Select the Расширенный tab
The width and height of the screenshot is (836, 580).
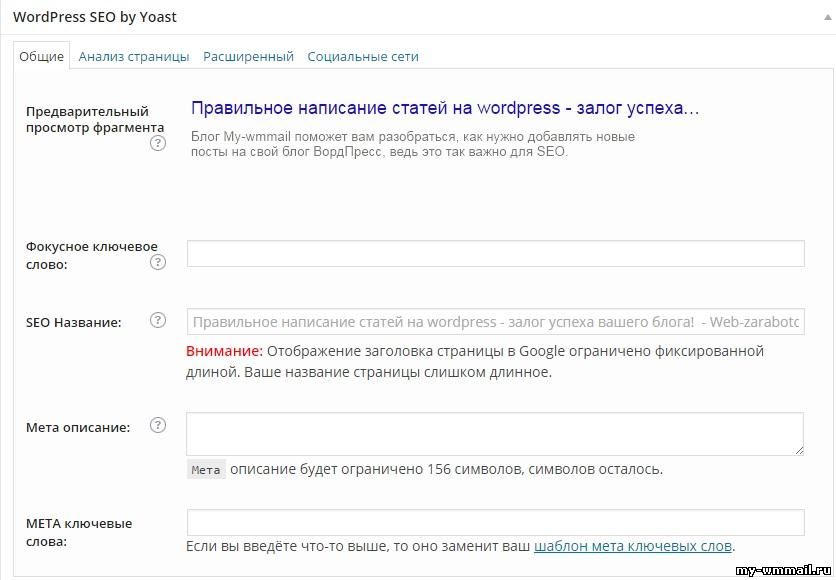[x=248, y=56]
